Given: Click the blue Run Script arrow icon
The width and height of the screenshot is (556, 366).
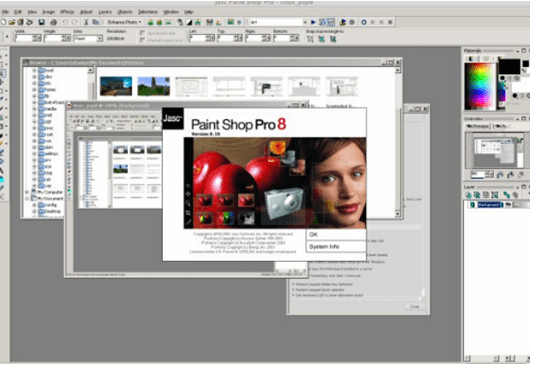Looking at the screenshot, I should point(313,22).
